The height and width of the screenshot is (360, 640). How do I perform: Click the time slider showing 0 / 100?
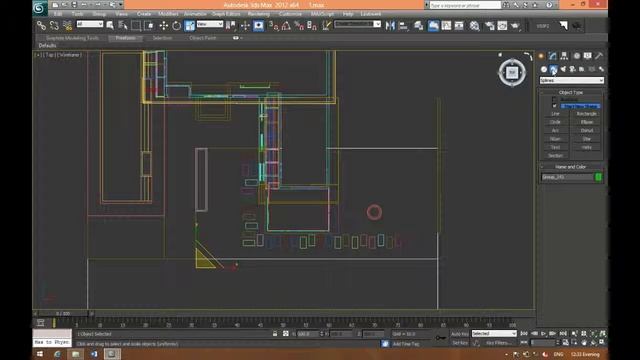(x=63, y=313)
